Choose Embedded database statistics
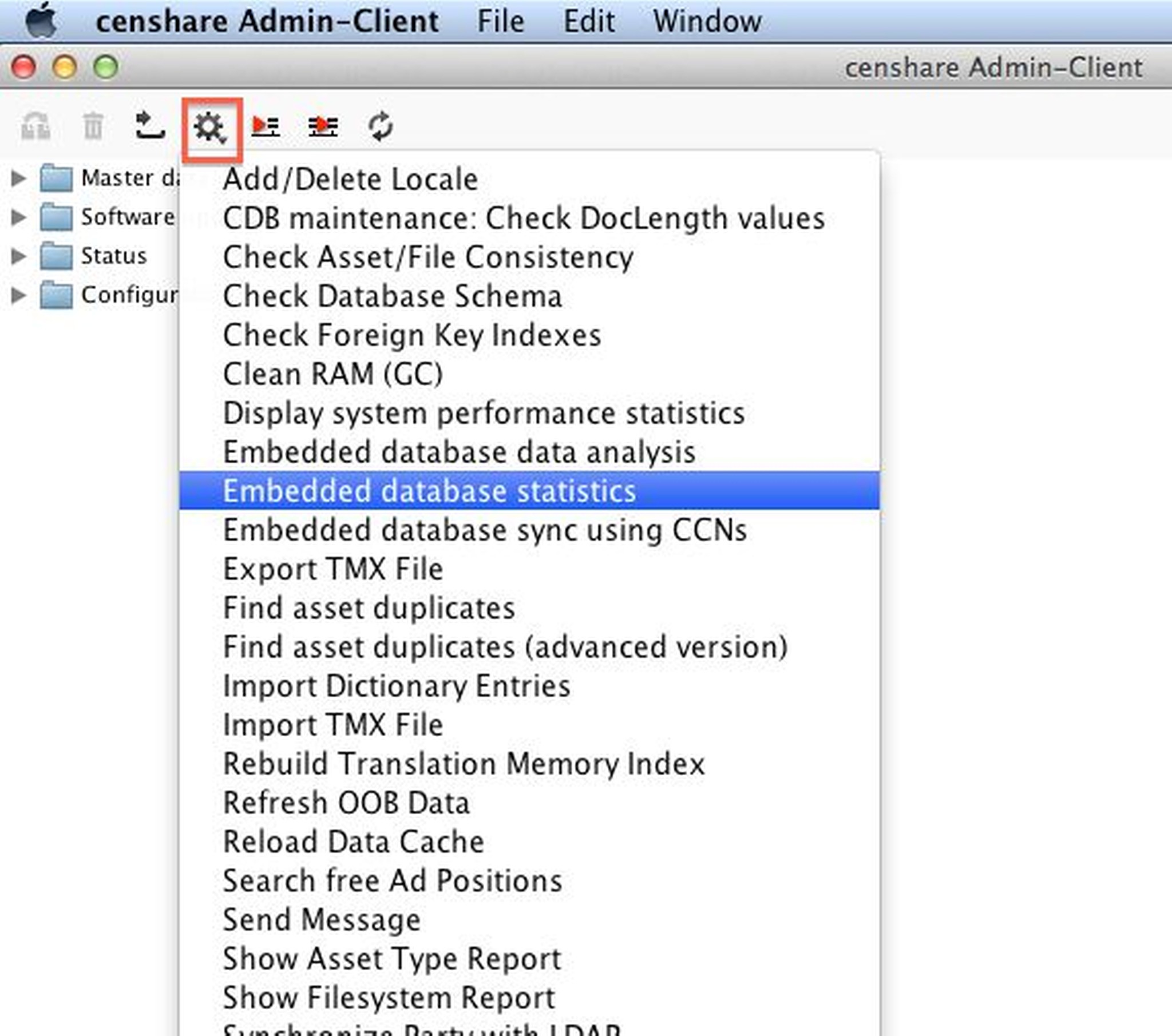The image size is (1172, 1036). pos(429,491)
